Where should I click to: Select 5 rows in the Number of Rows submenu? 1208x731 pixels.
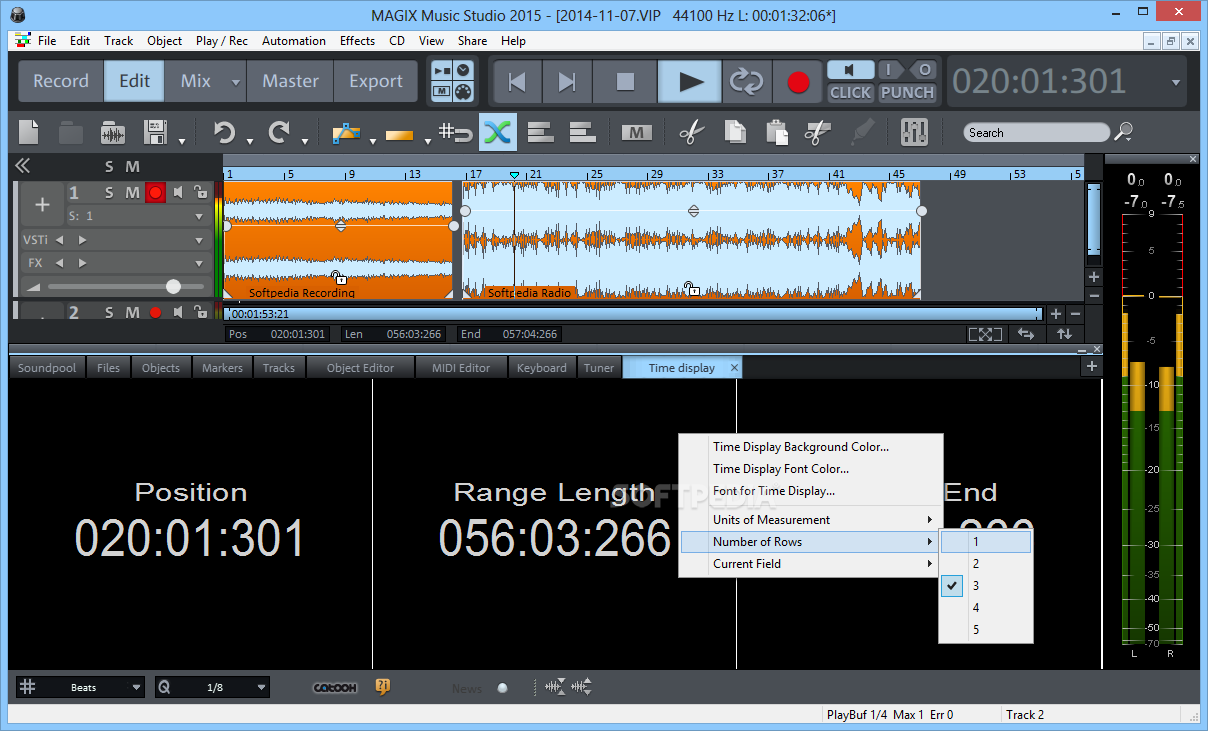coord(986,630)
